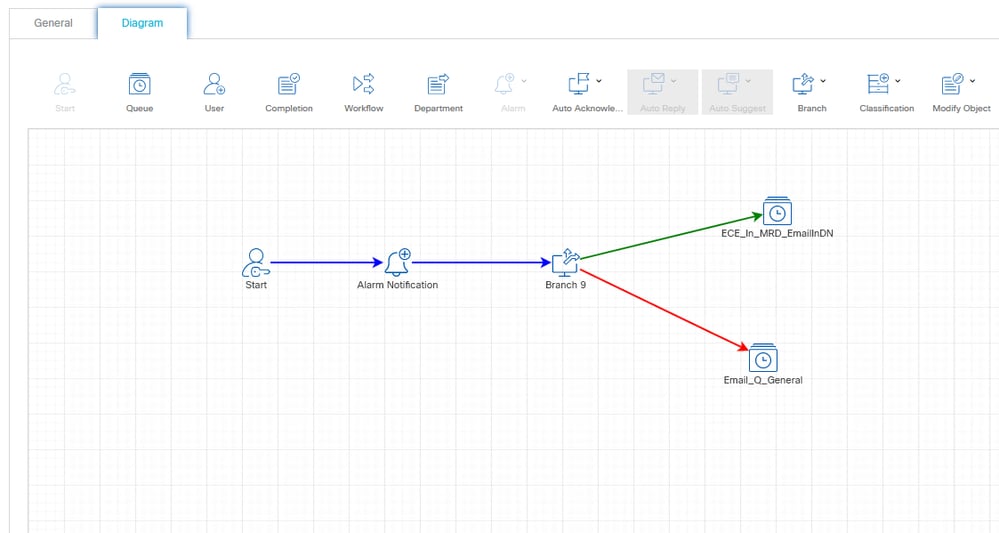Select the Branch tool in toolbar

coord(803,84)
